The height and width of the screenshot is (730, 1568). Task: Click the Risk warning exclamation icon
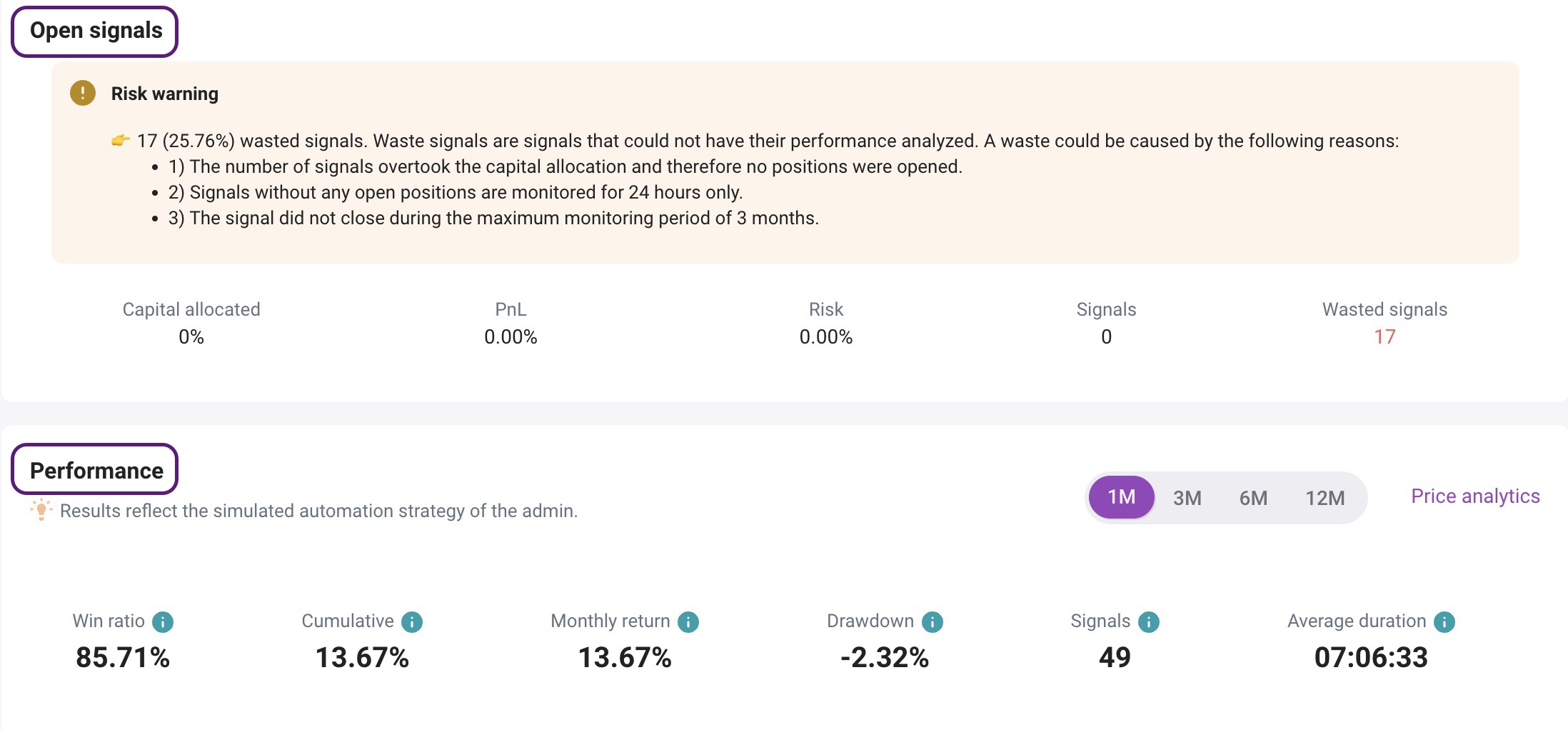tap(83, 93)
